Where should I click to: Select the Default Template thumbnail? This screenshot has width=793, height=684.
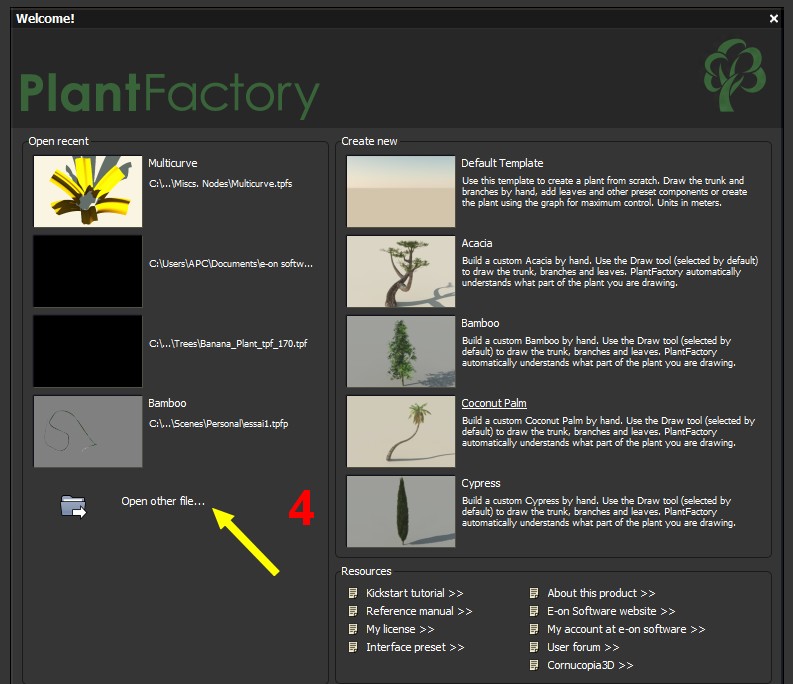pos(401,191)
